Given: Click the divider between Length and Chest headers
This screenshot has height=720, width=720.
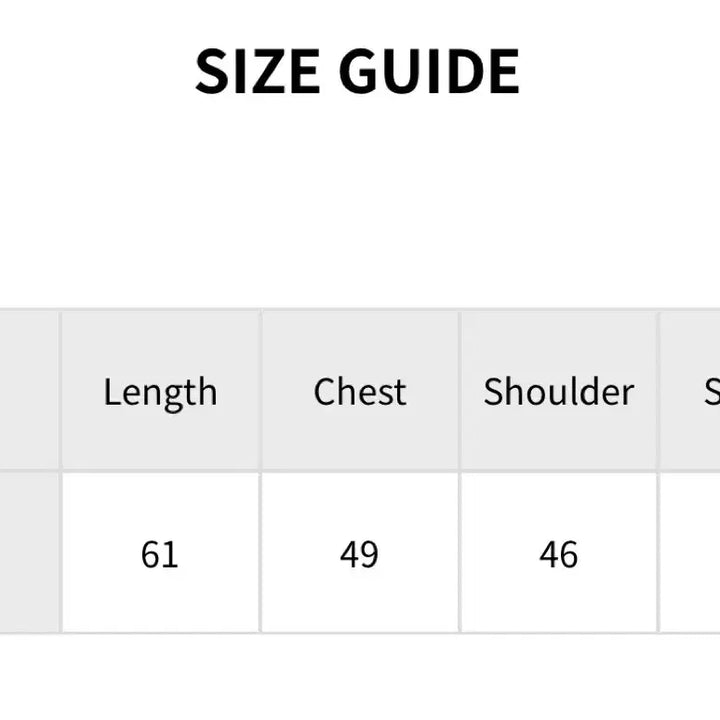Looking at the screenshot, I should (x=261, y=392).
